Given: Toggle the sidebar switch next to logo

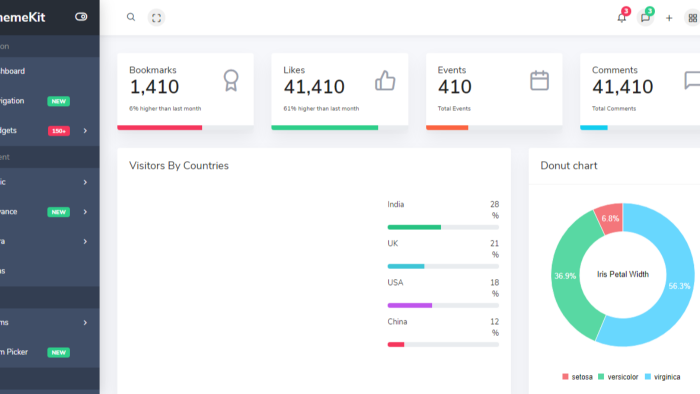Looking at the screenshot, I should pos(81,17).
